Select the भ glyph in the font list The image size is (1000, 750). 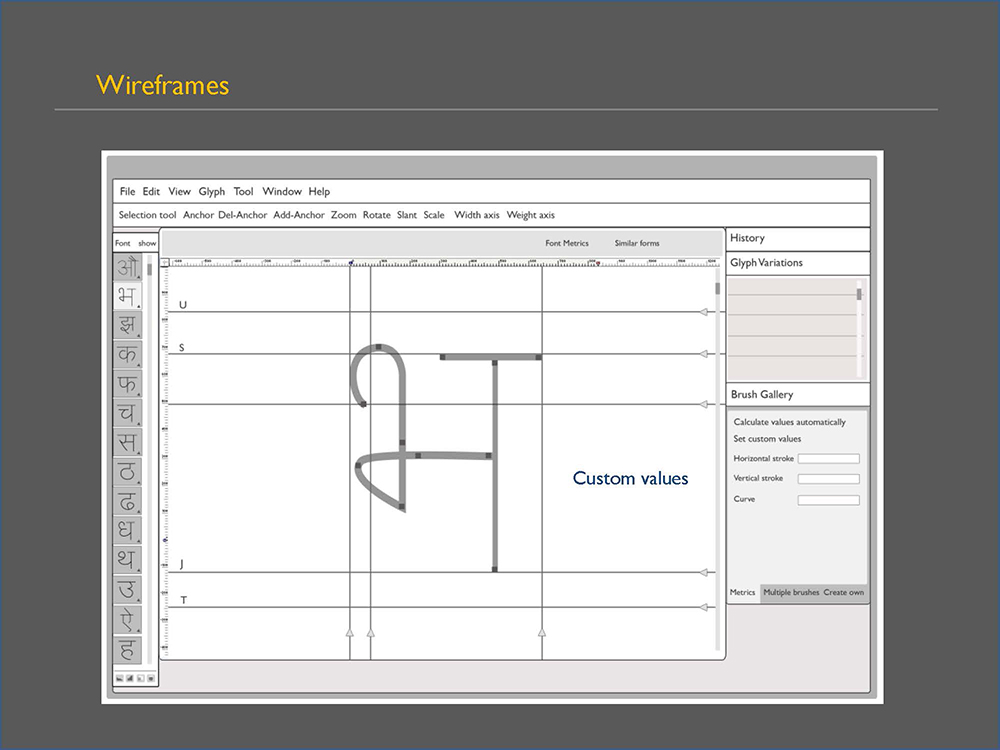click(128, 296)
